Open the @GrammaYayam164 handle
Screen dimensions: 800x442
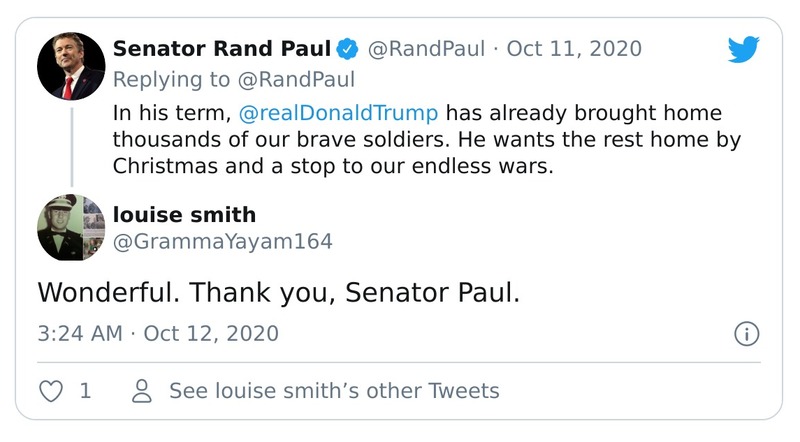222,241
